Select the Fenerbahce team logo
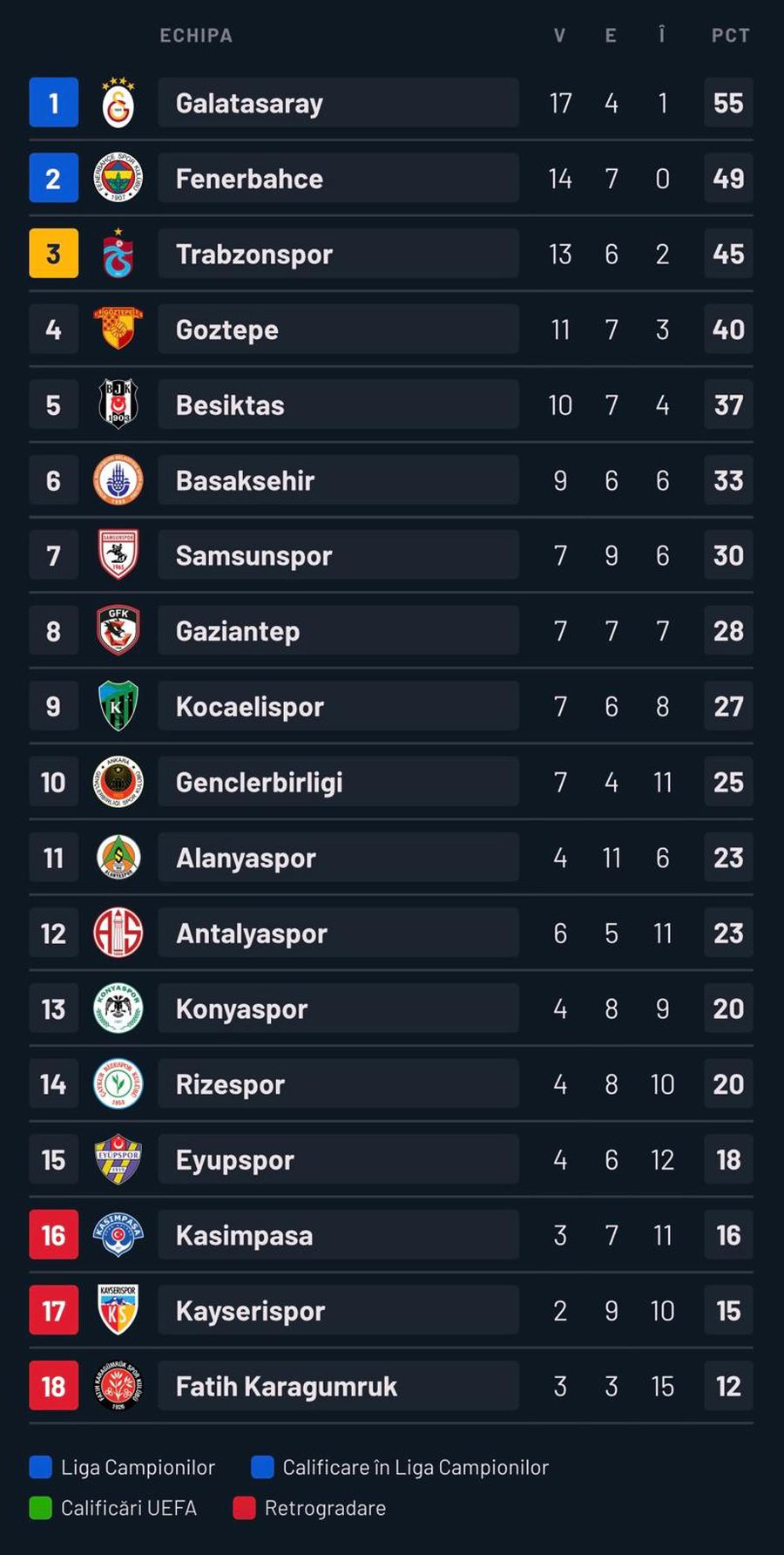This screenshot has height=1555, width=784. (118, 178)
